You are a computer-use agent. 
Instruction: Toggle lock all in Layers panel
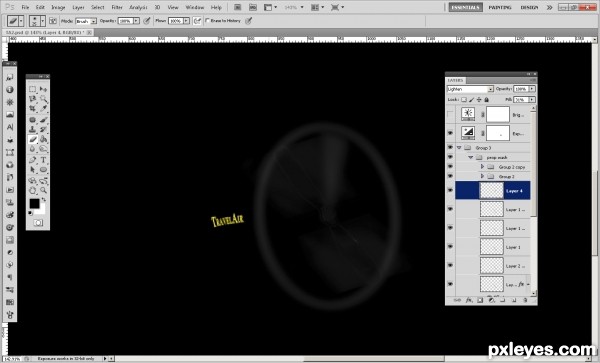click(486, 99)
